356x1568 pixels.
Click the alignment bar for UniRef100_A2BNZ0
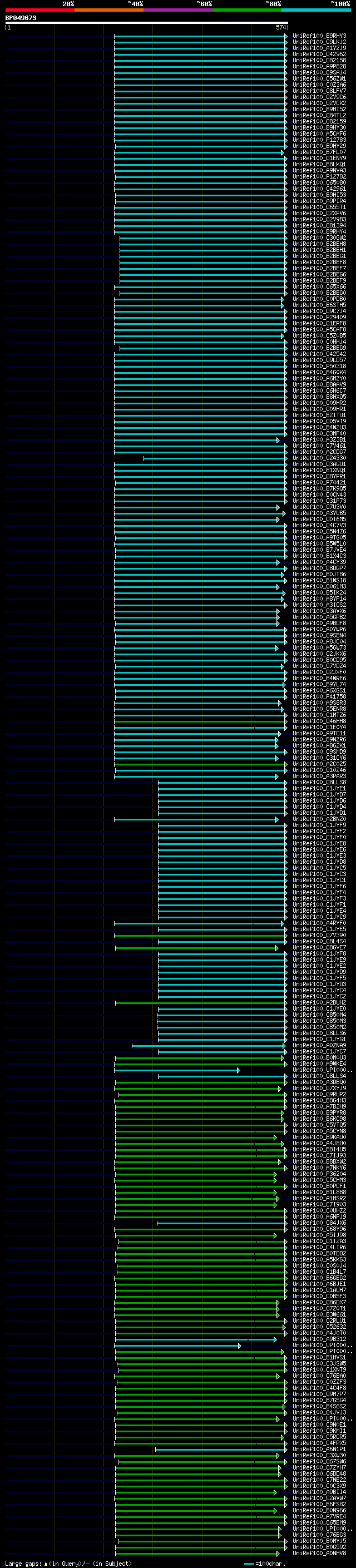point(196,819)
